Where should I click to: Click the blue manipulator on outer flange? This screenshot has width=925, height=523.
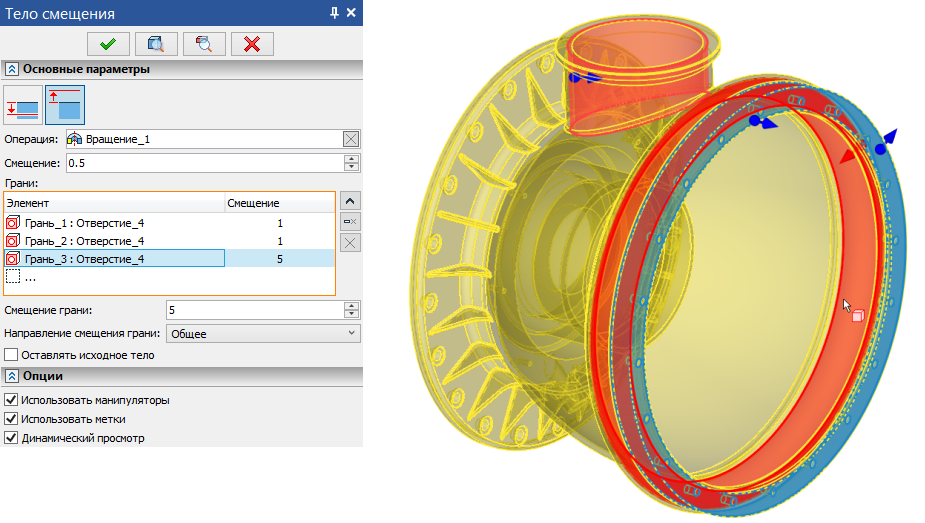pyautogui.click(x=885, y=143)
